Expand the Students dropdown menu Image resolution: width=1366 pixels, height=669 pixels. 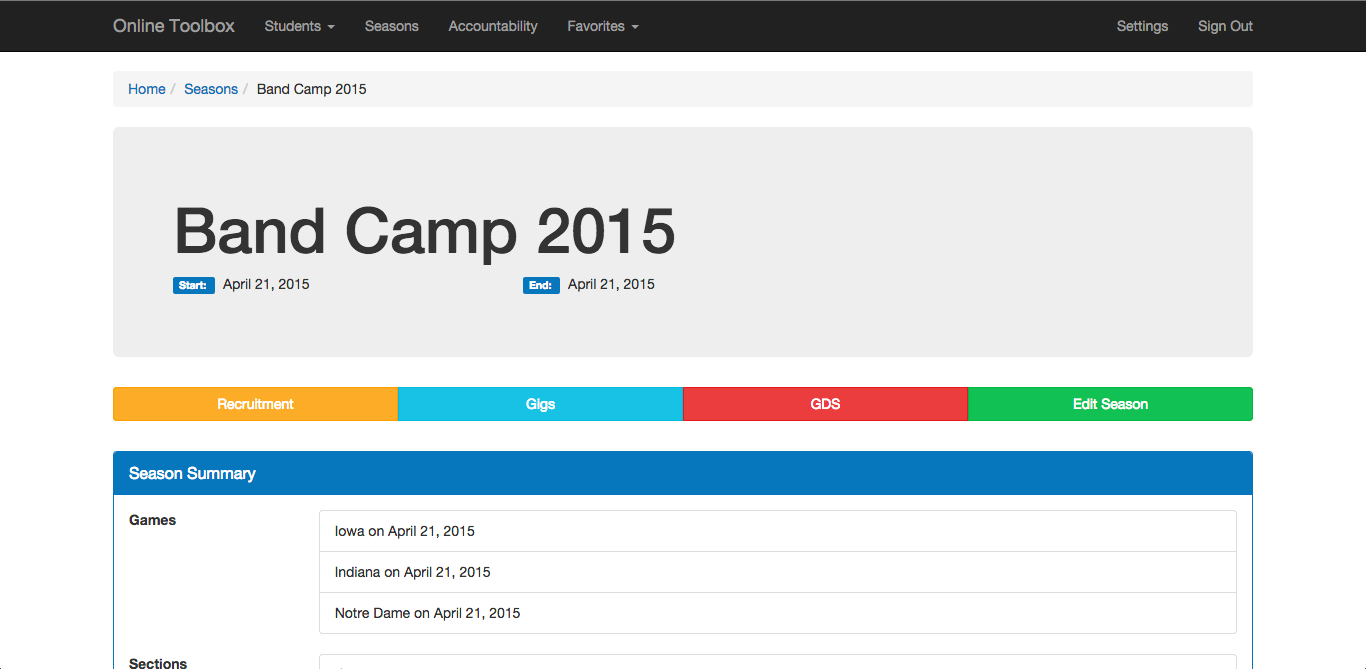(x=299, y=26)
